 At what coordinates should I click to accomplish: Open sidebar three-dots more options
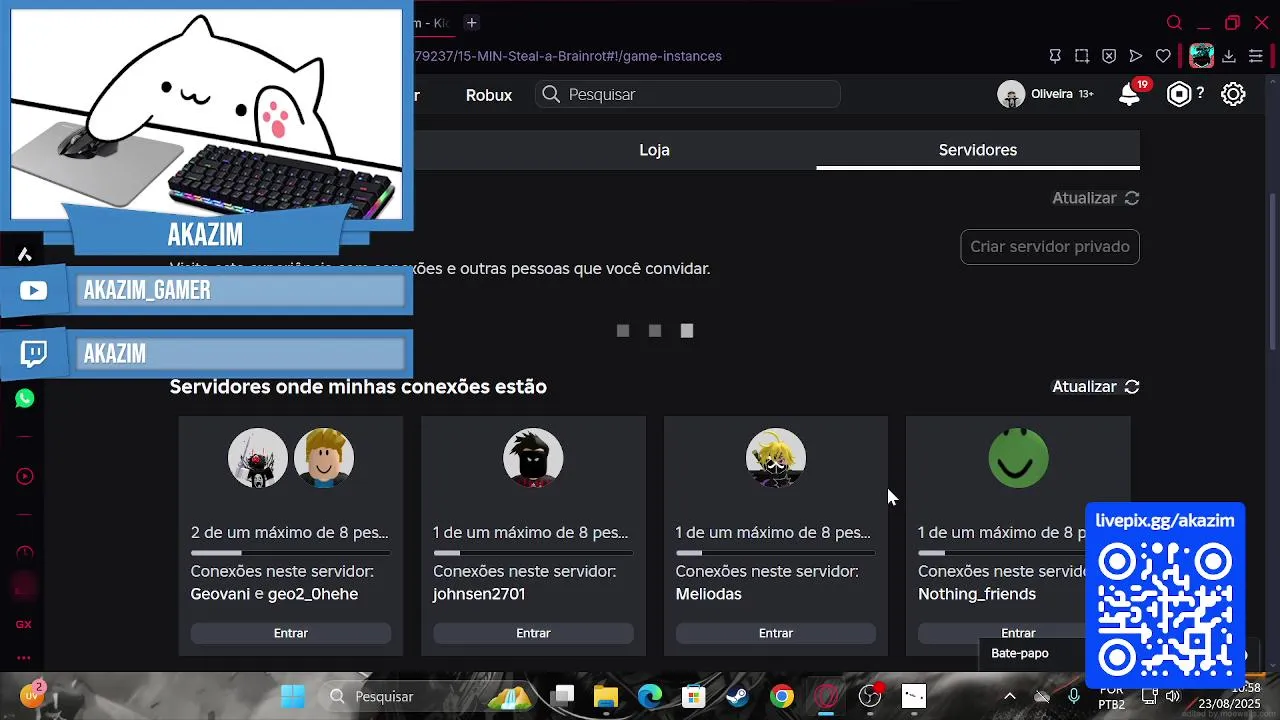(x=24, y=658)
